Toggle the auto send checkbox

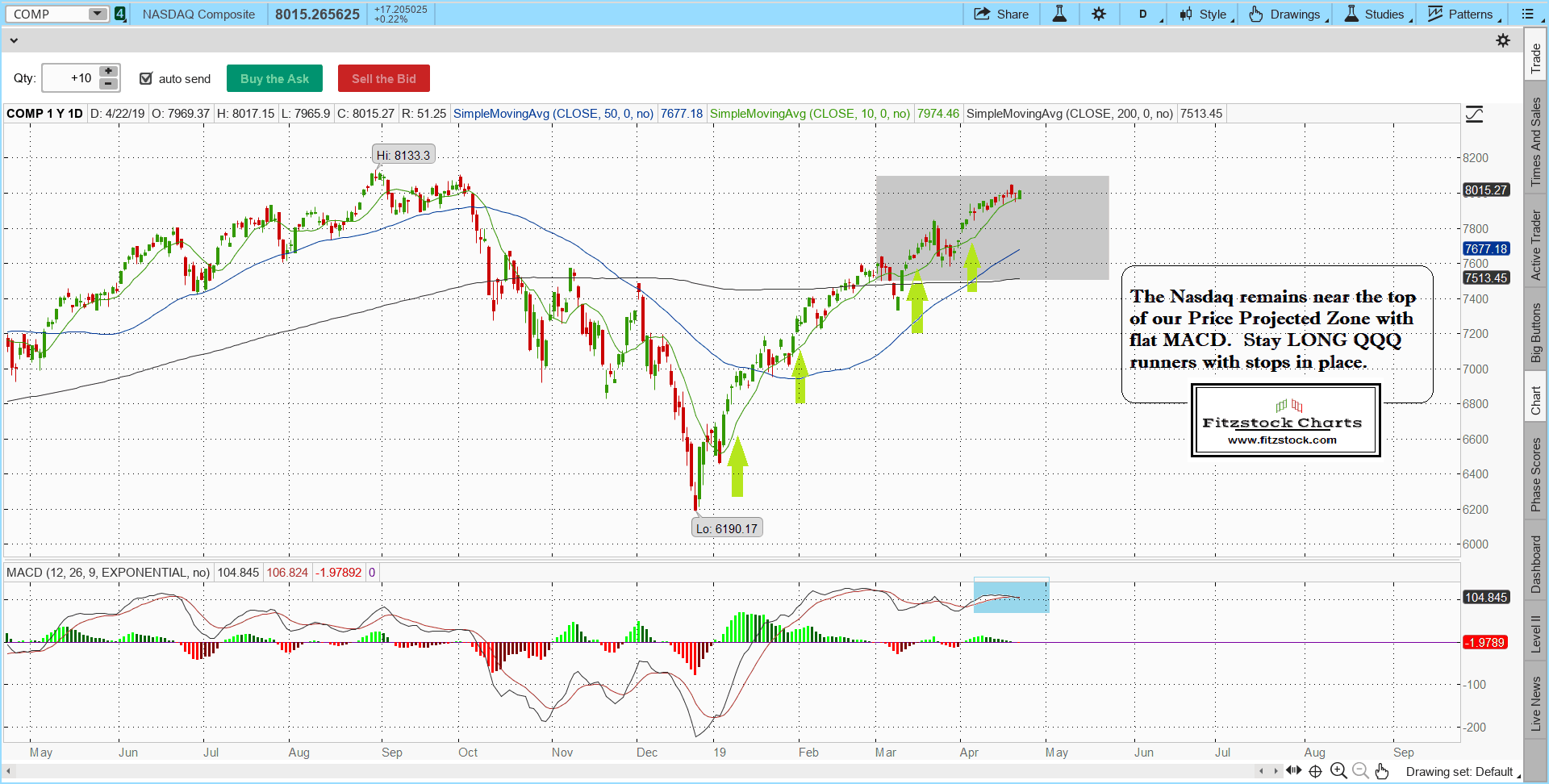[x=146, y=78]
